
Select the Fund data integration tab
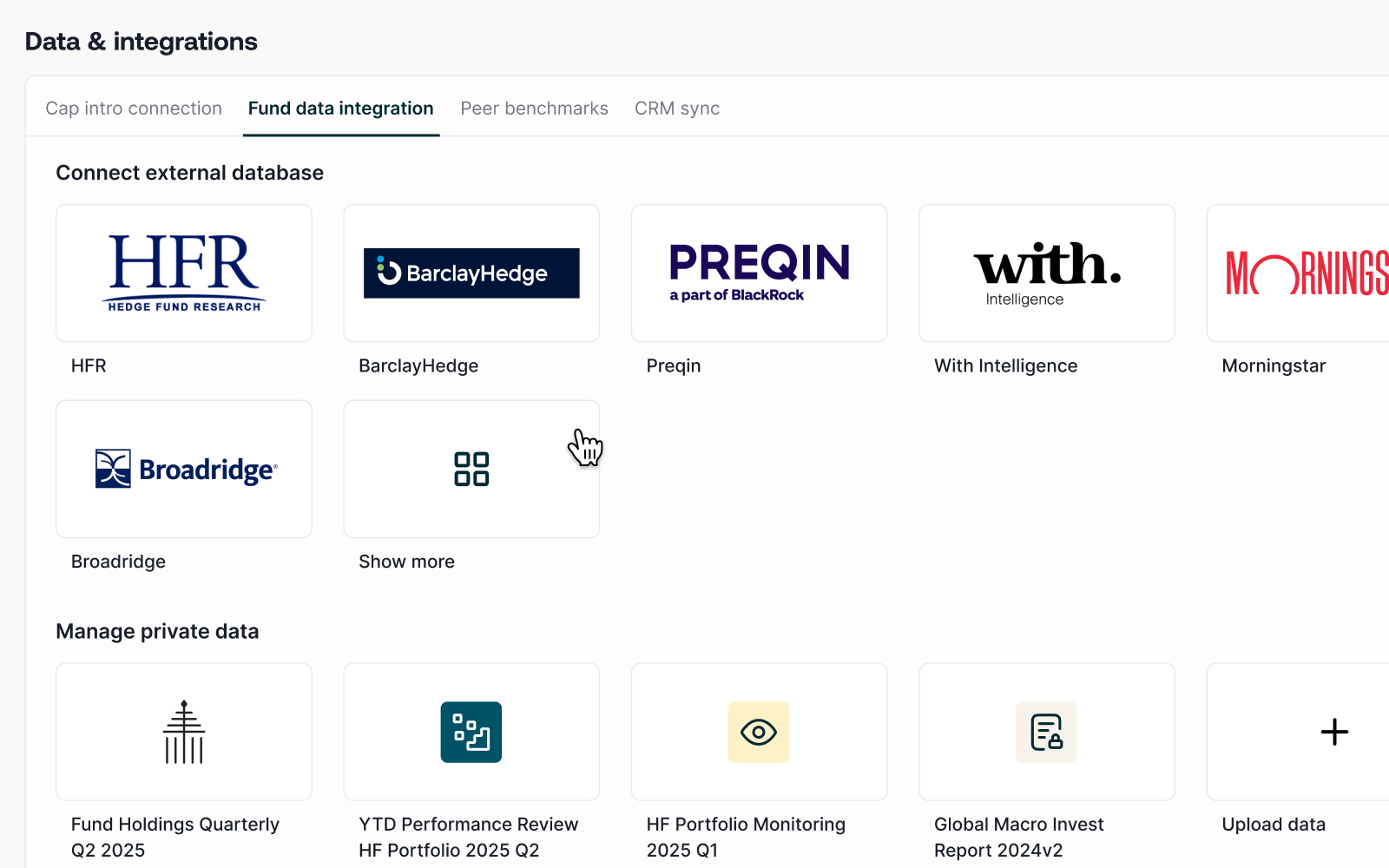coord(340,108)
